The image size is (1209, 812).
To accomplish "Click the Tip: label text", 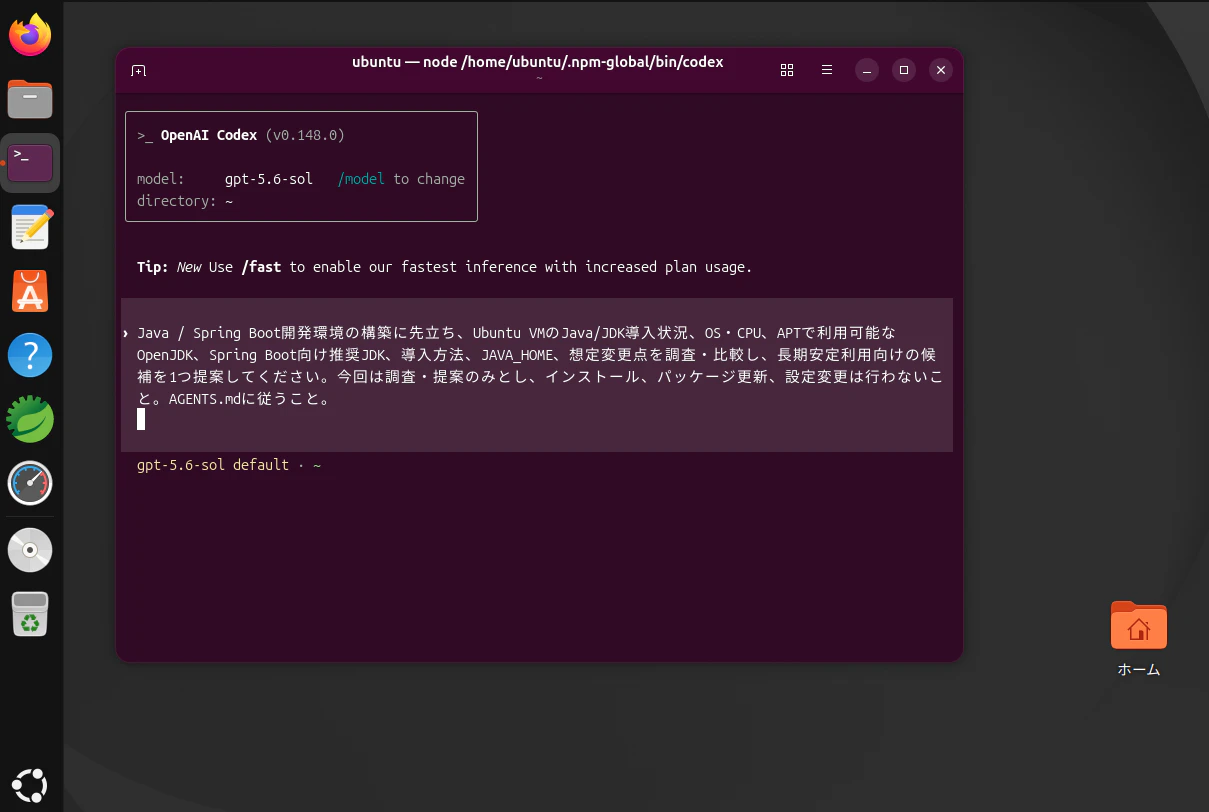I will pyautogui.click(x=153, y=267).
